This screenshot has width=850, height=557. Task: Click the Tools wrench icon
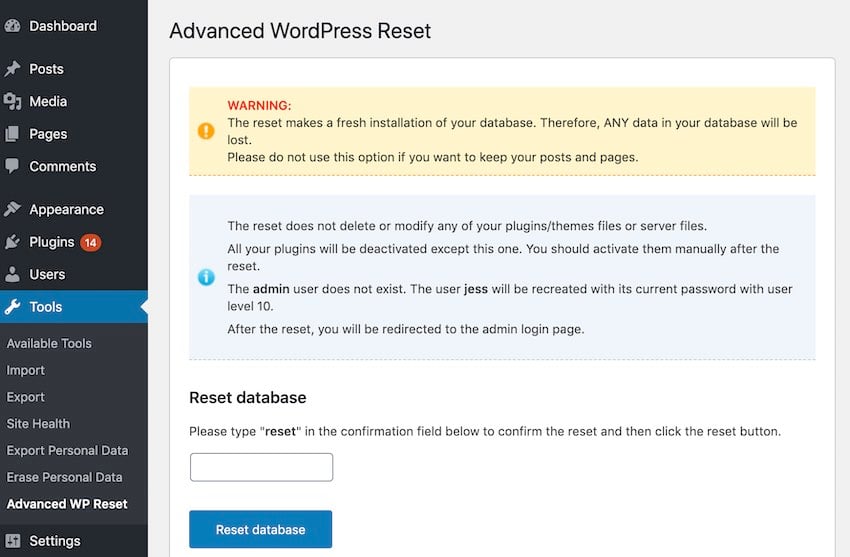12,307
